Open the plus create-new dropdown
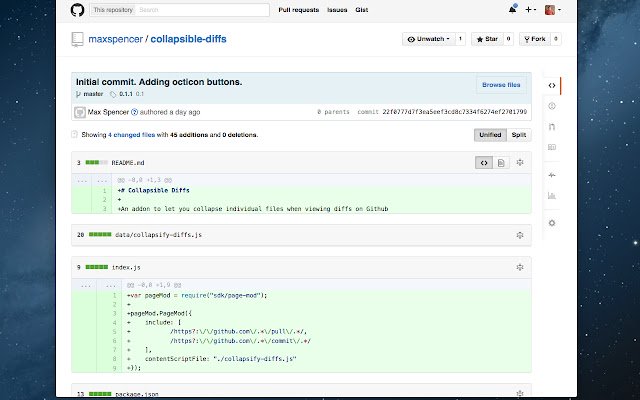The image size is (640, 400). point(530,10)
